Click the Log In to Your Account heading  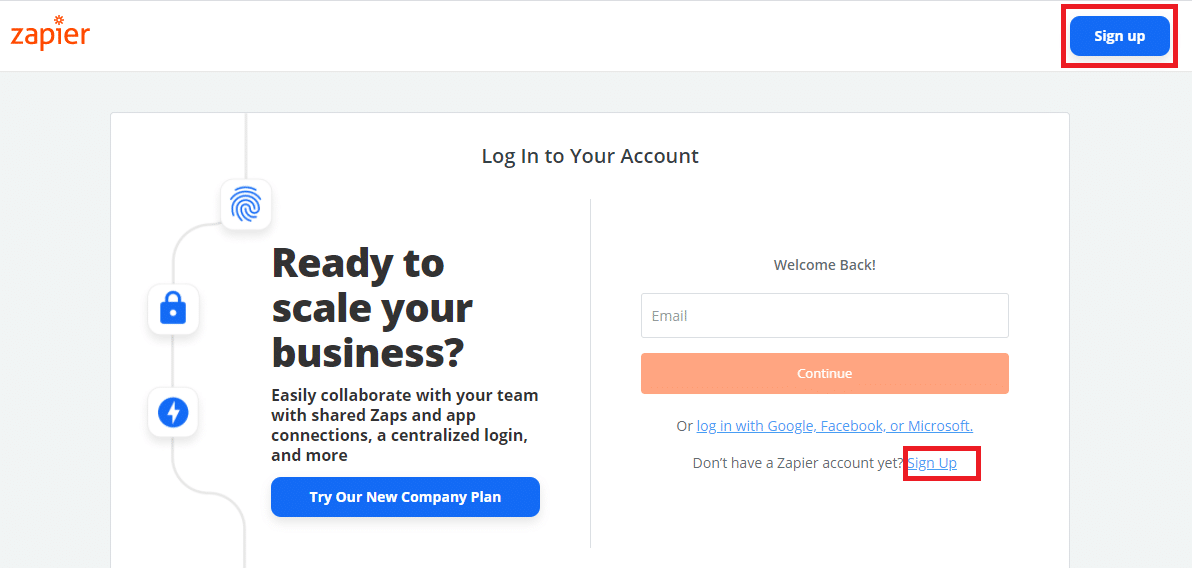[x=590, y=156]
